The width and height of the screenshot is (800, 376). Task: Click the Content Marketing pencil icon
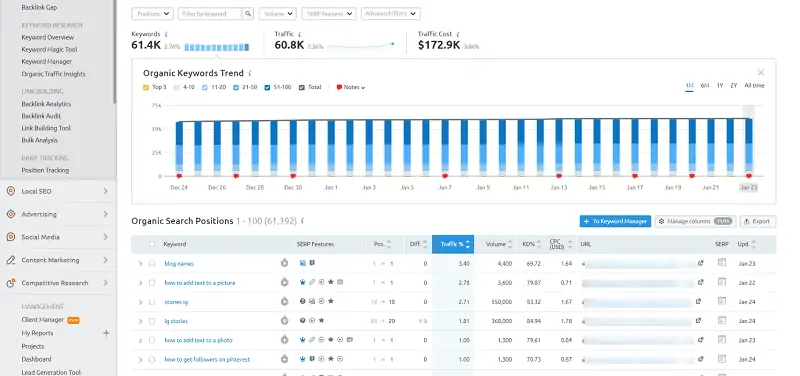11,260
